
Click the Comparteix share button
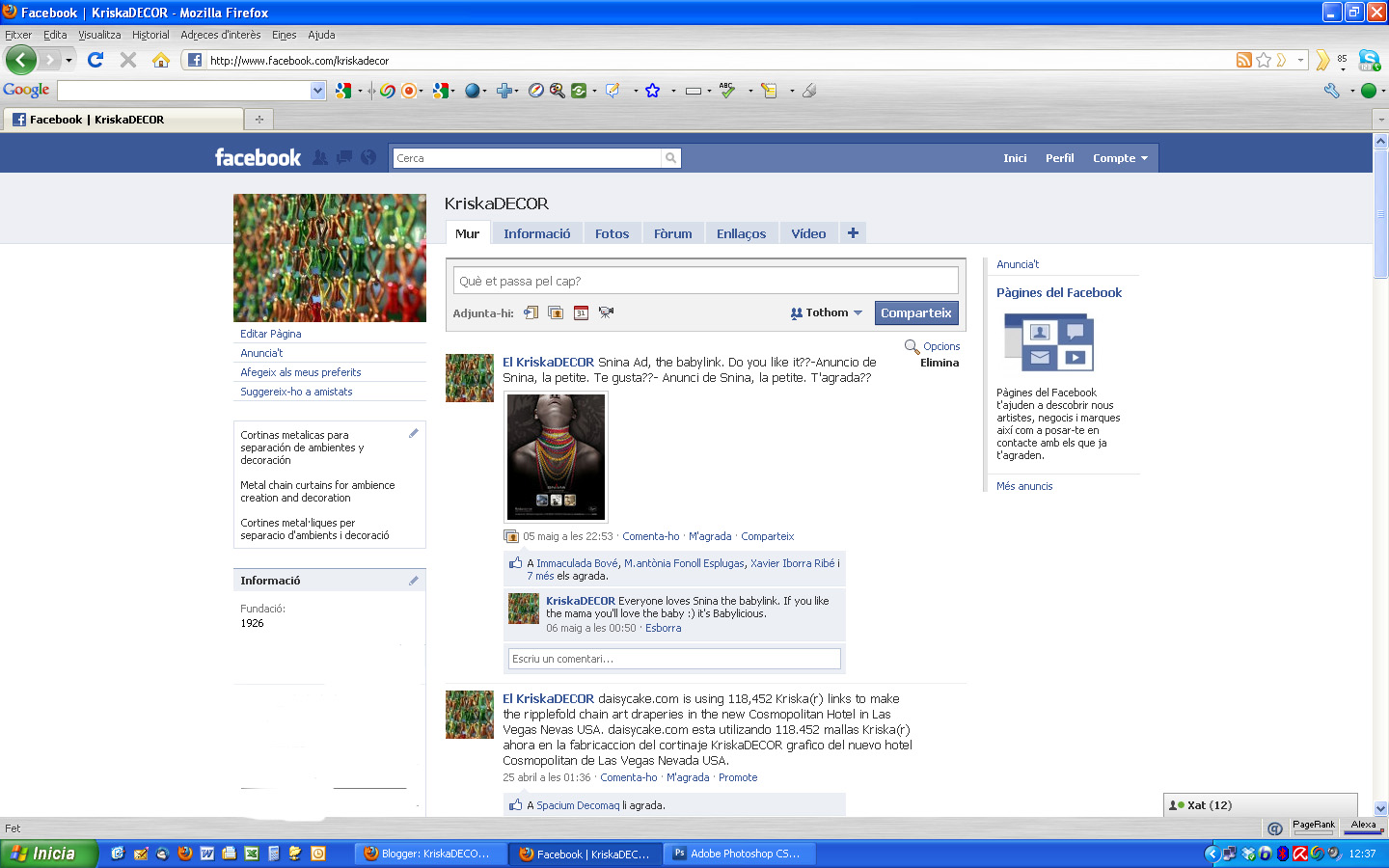(x=916, y=312)
